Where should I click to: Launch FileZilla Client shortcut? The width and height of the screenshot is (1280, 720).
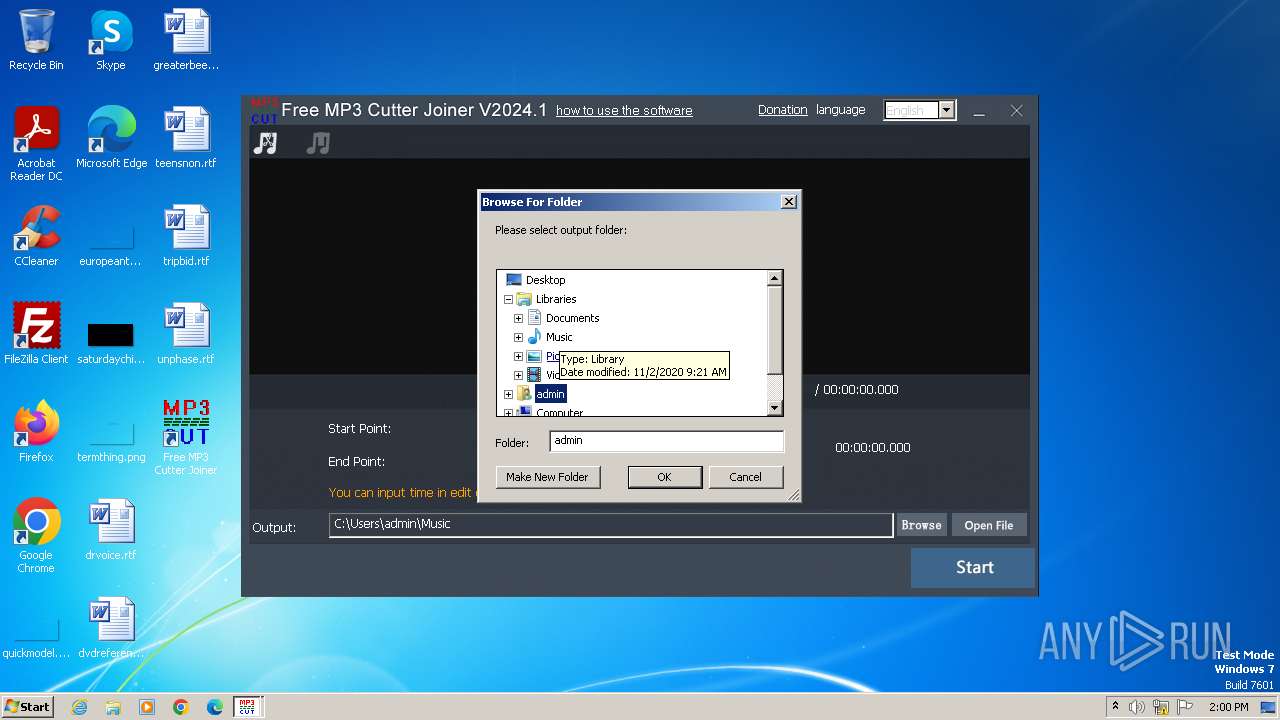36,334
